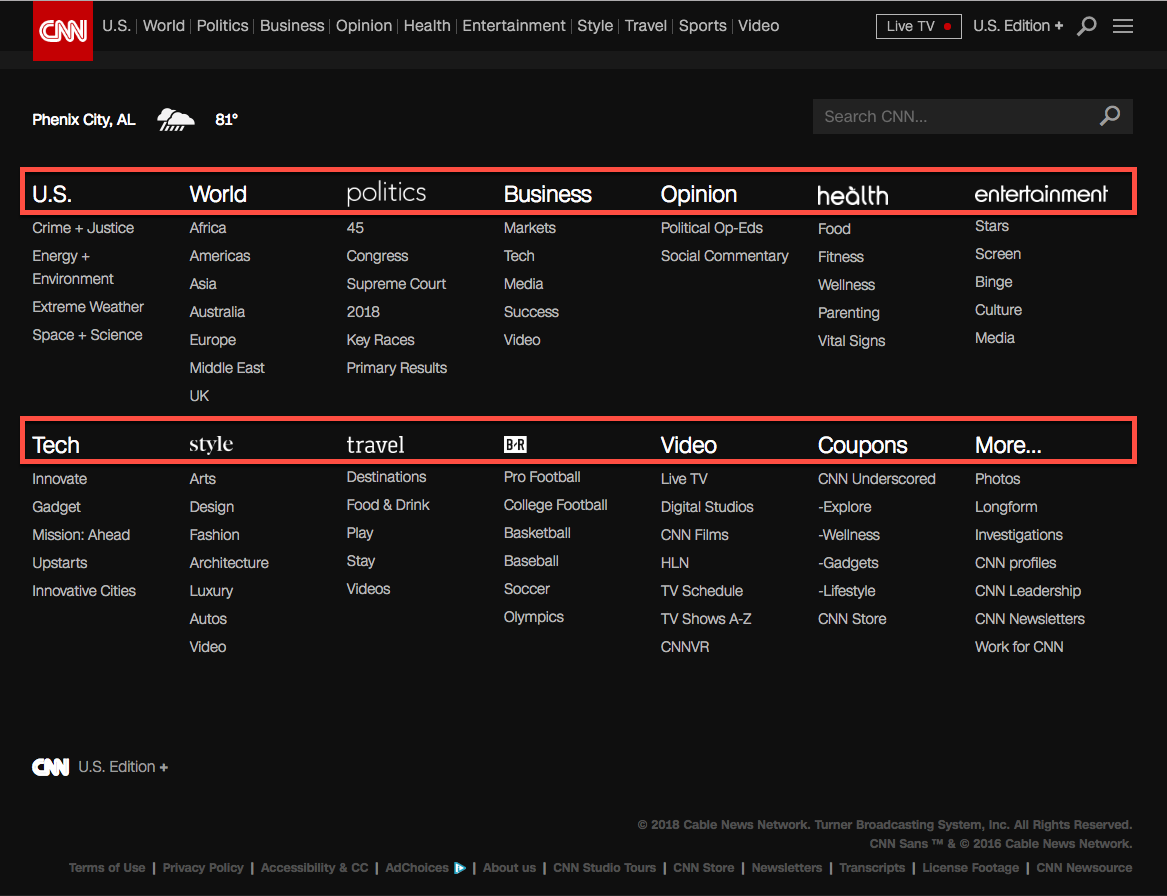The width and height of the screenshot is (1167, 896).
Task: Submit search with search box magnifier icon
Action: pyautogui.click(x=1109, y=116)
